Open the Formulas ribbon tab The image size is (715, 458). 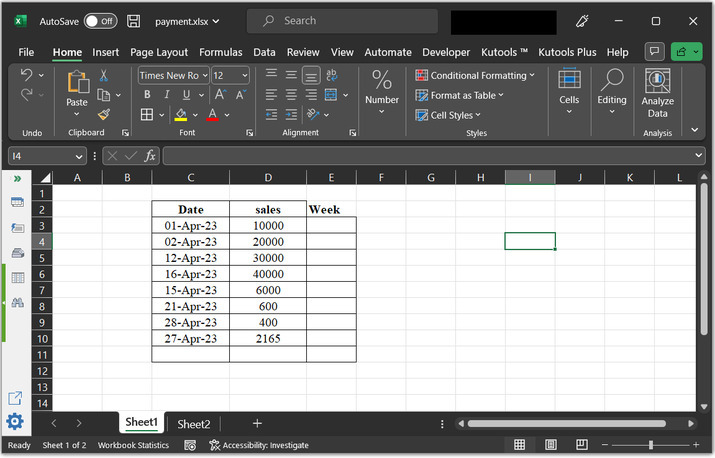click(x=220, y=52)
